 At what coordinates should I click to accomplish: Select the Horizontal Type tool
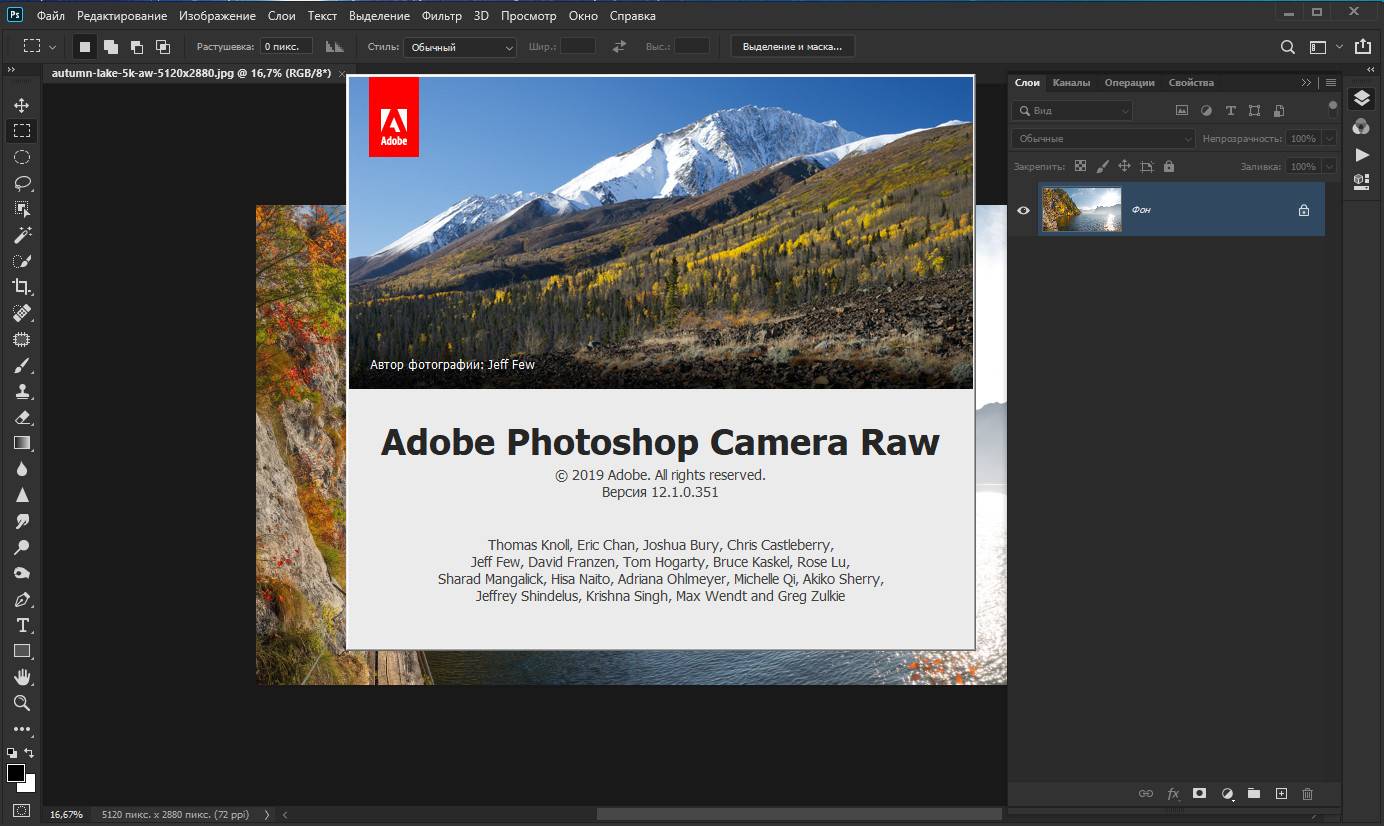pyautogui.click(x=21, y=625)
